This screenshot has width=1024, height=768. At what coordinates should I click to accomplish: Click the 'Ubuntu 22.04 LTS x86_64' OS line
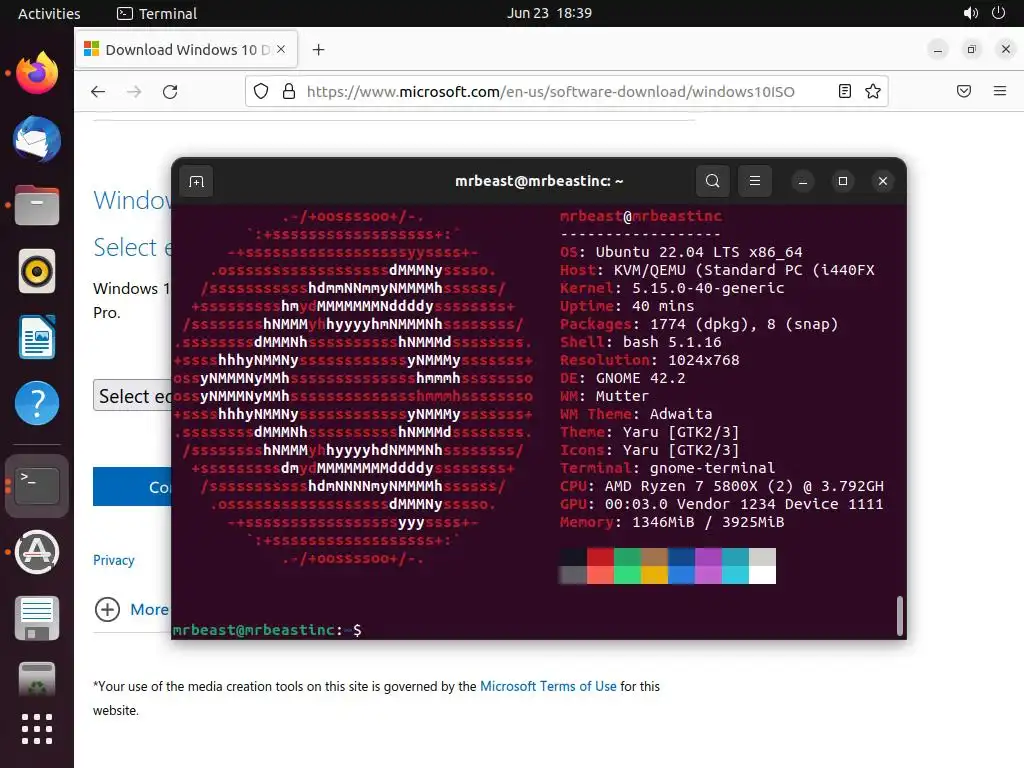pos(681,252)
